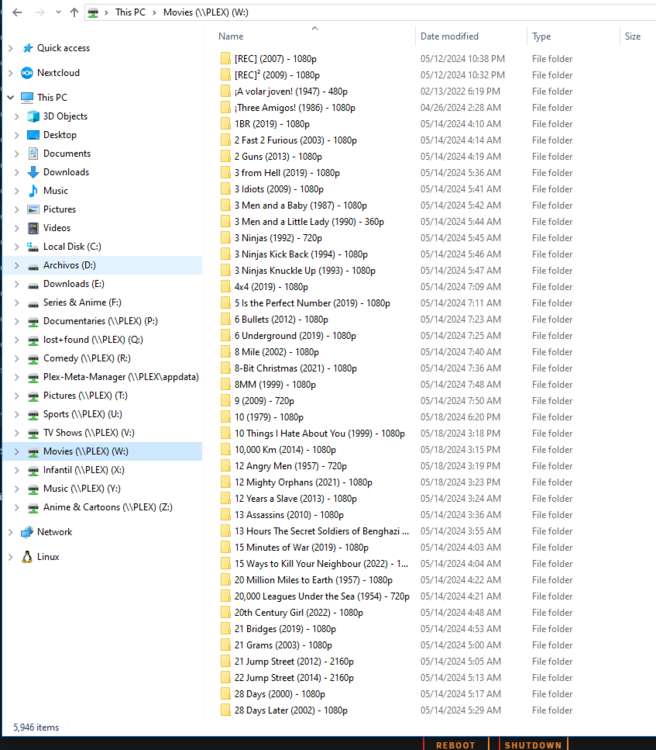
Task: Go up one folder level arrow
Action: (74, 12)
